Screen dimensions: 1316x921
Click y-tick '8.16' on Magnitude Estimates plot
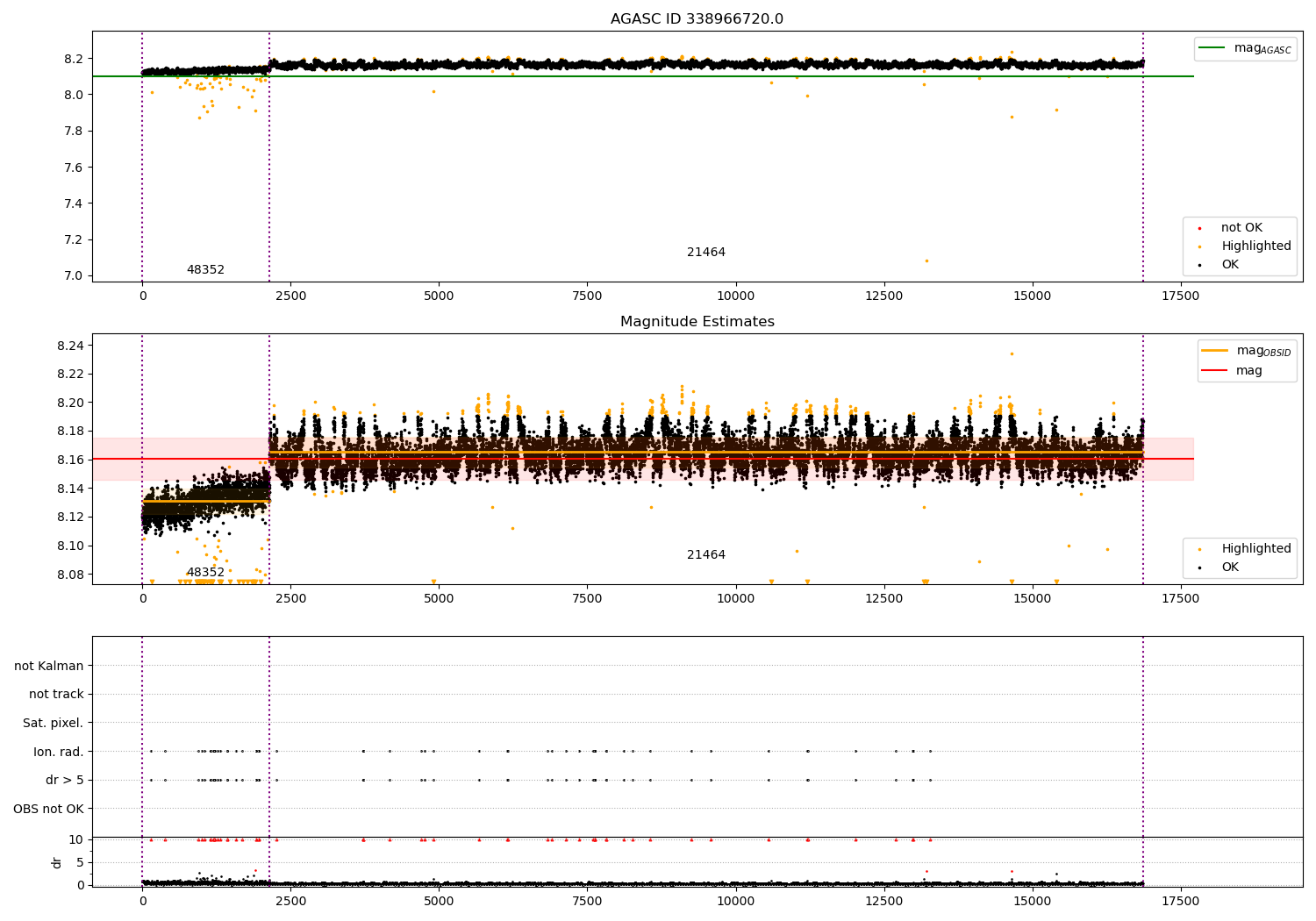coord(69,460)
